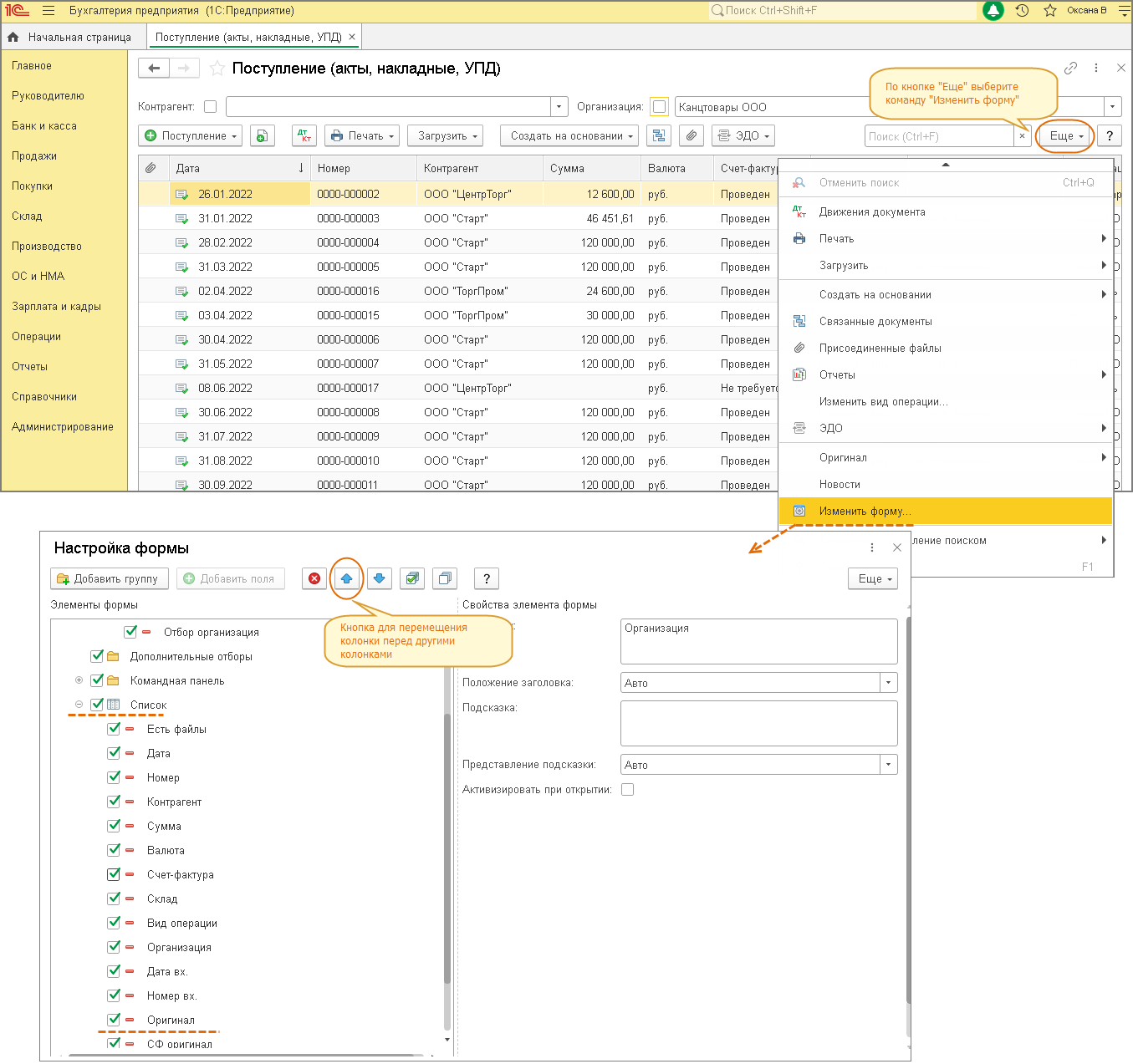
Task: Open the kebab menu in Настройка формы
Action: click(x=872, y=547)
